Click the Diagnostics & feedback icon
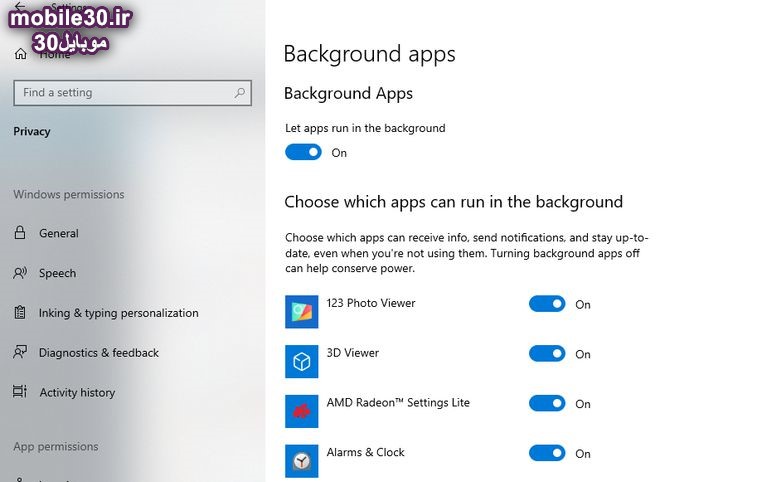 [x=20, y=353]
